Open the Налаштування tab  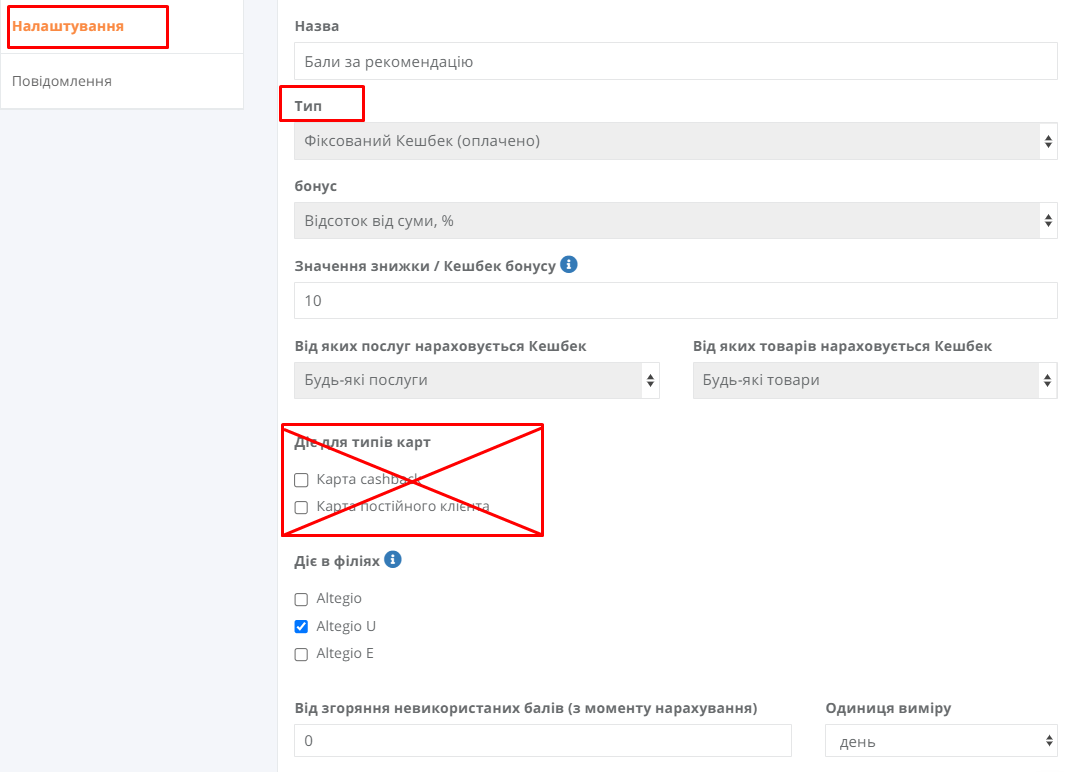point(68,26)
